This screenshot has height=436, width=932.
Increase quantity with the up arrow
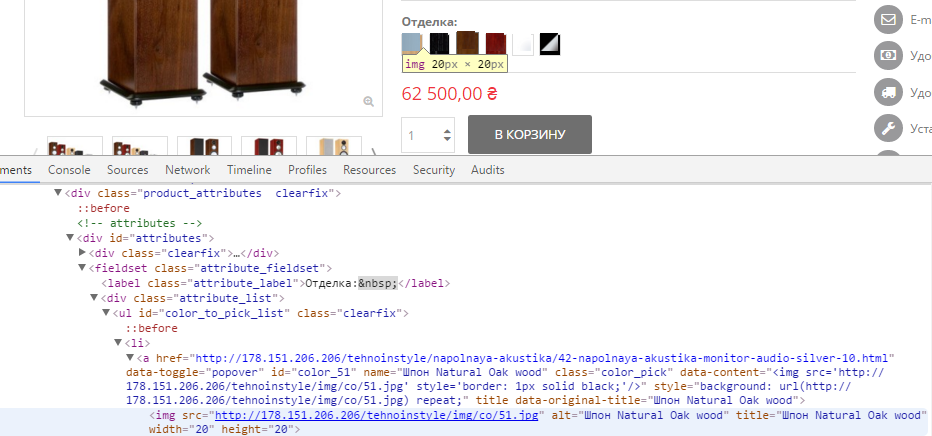[x=447, y=130]
